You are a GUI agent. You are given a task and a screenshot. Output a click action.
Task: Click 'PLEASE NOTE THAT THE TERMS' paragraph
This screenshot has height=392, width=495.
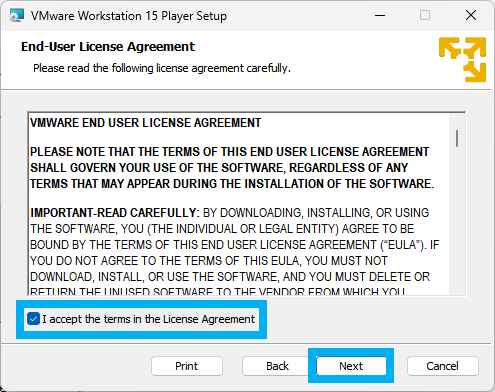click(x=232, y=168)
